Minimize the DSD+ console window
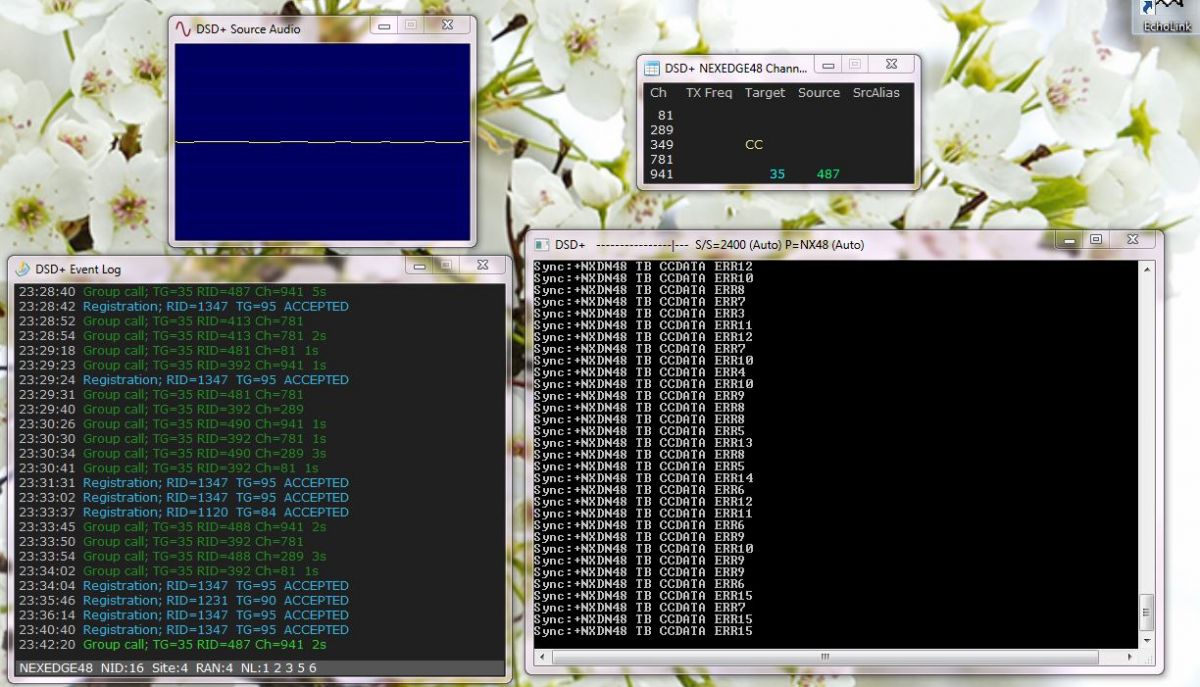Screen dimensions: 1200x687 [1070, 240]
